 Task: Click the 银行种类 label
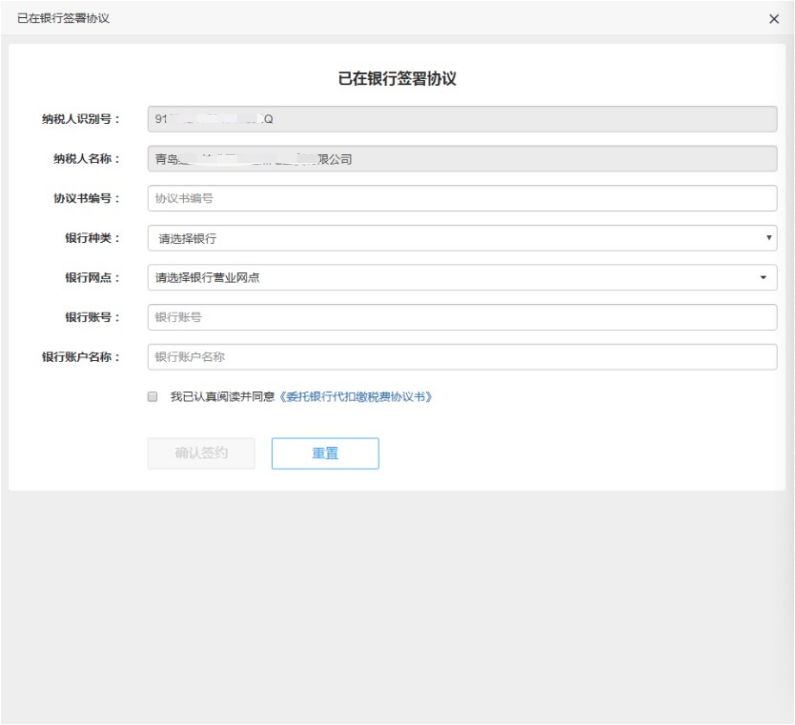coord(92,238)
